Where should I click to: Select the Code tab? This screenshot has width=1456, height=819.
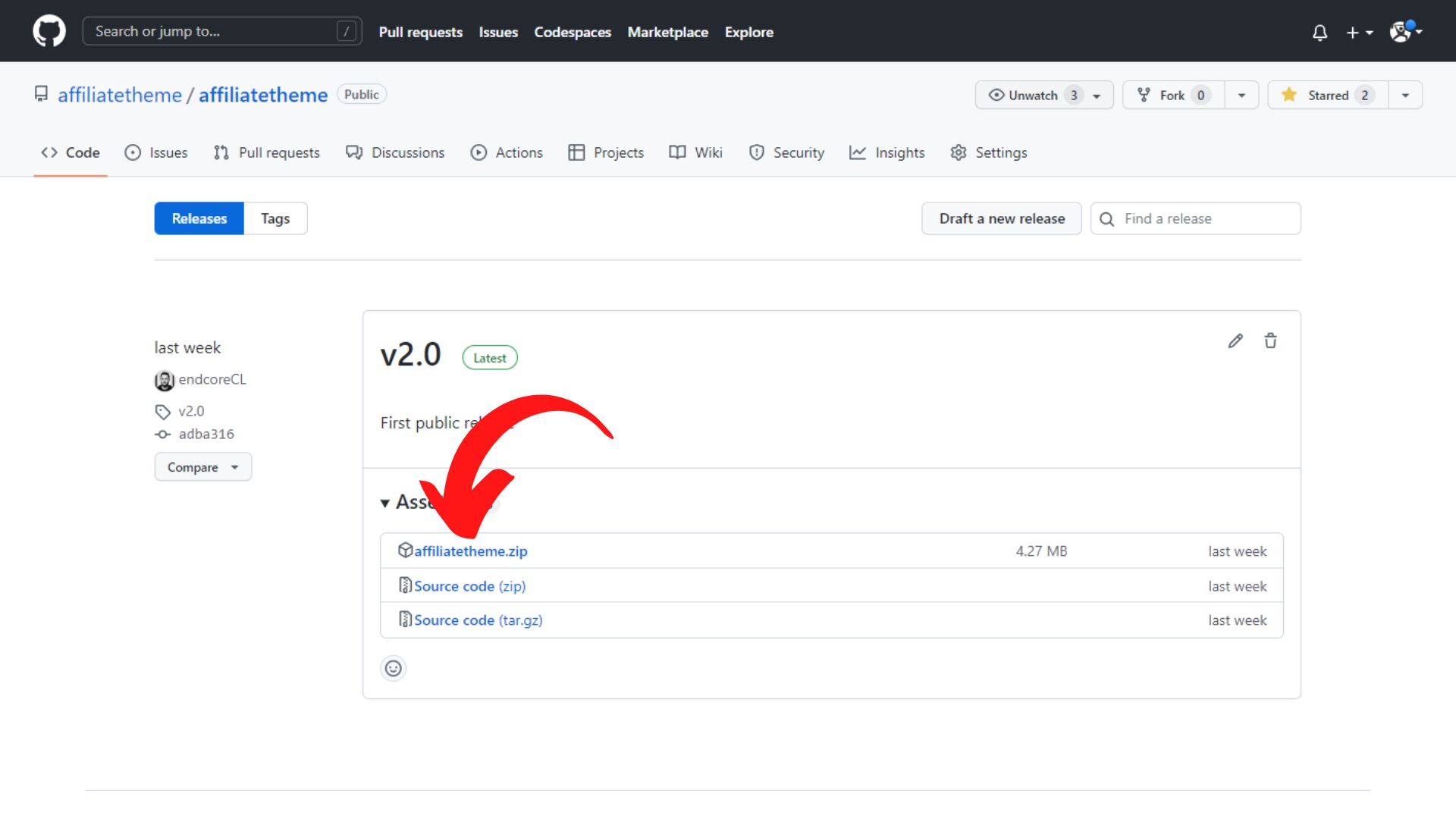pos(71,152)
